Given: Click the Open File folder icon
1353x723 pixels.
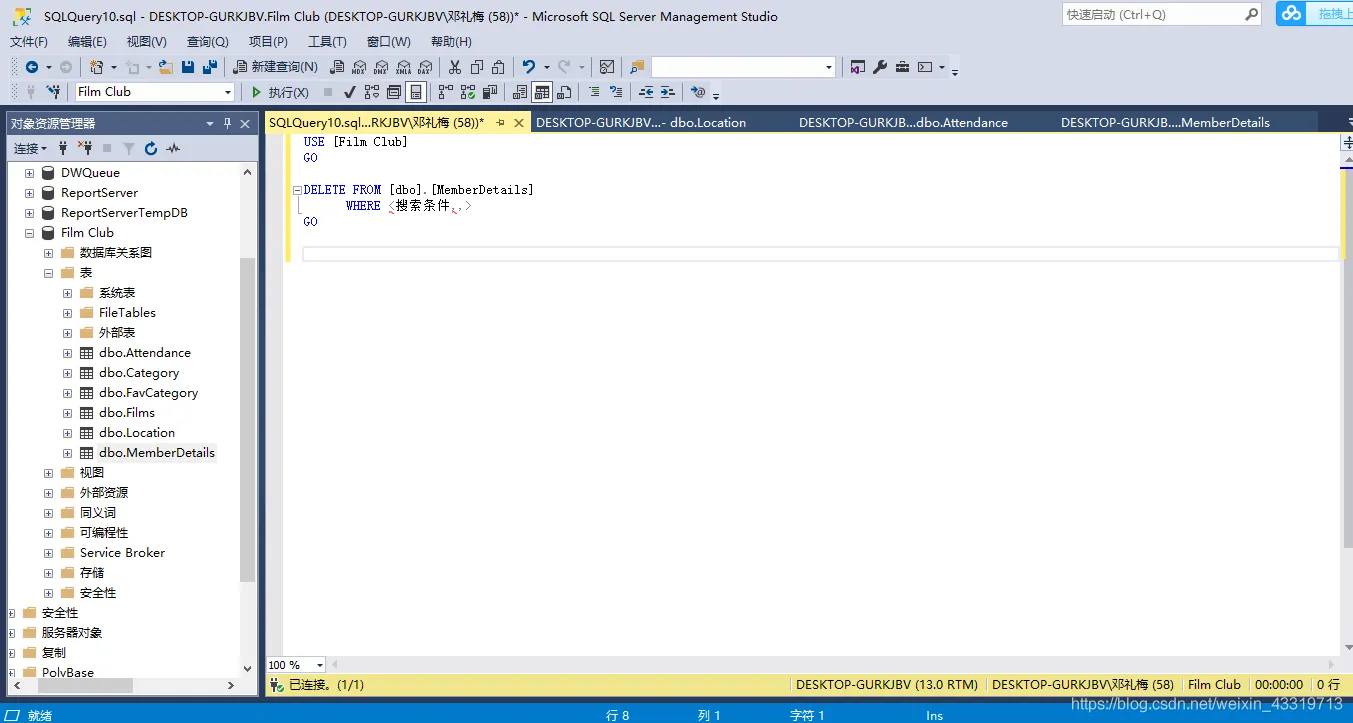Looking at the screenshot, I should (166, 67).
